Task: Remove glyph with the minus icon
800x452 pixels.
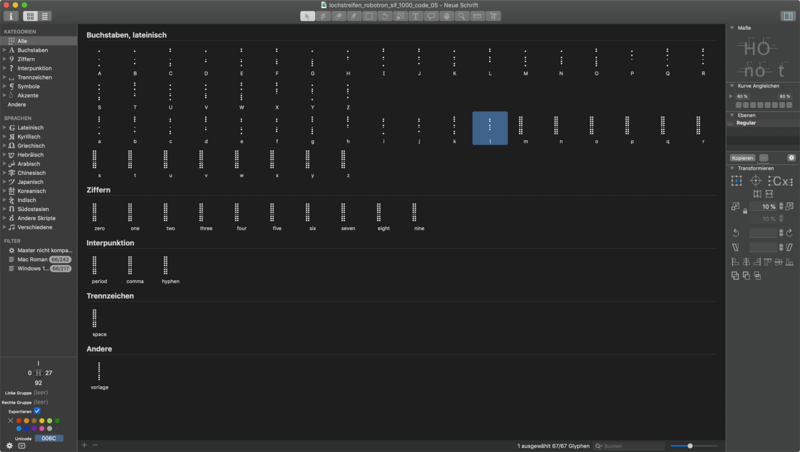Action: click(95, 445)
